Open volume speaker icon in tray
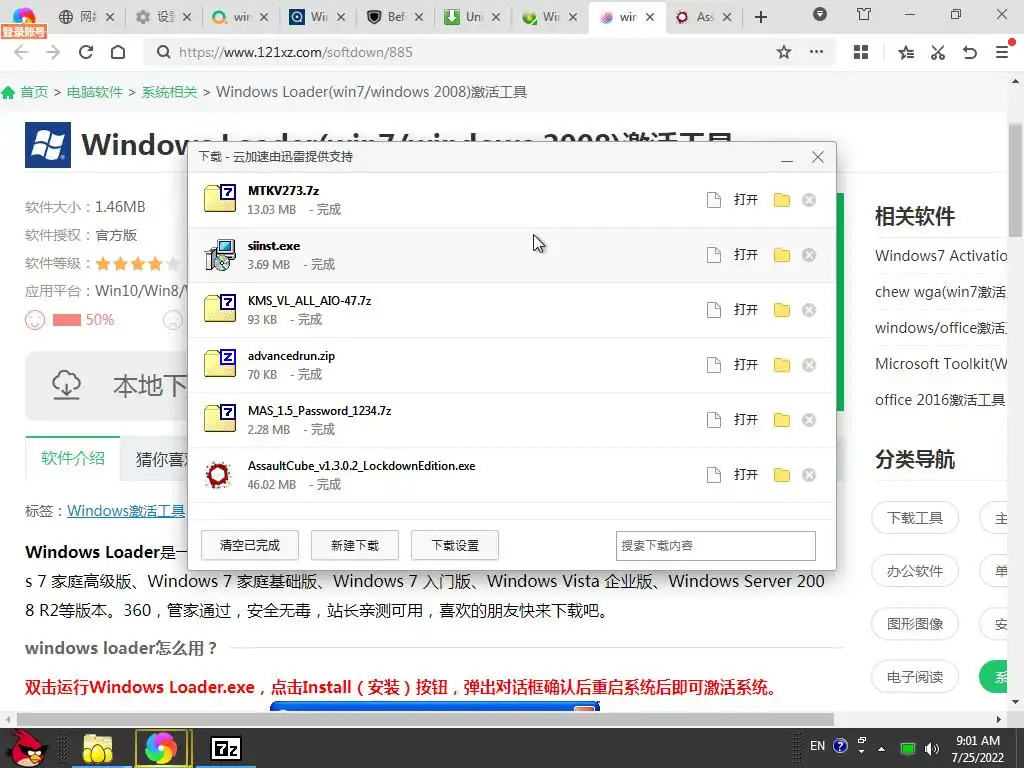The image size is (1024, 768). coord(932,749)
